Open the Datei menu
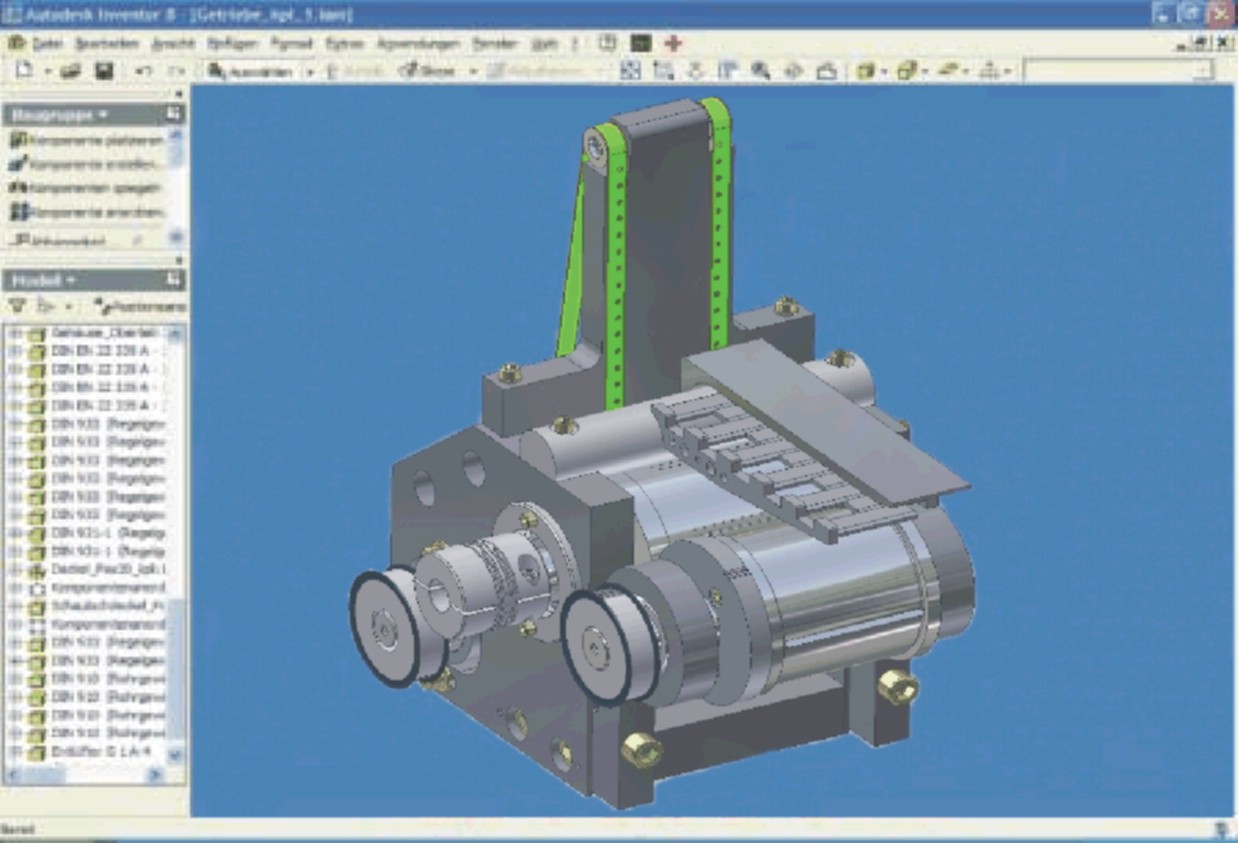Image resolution: width=1238 pixels, height=843 pixels. 46,44
